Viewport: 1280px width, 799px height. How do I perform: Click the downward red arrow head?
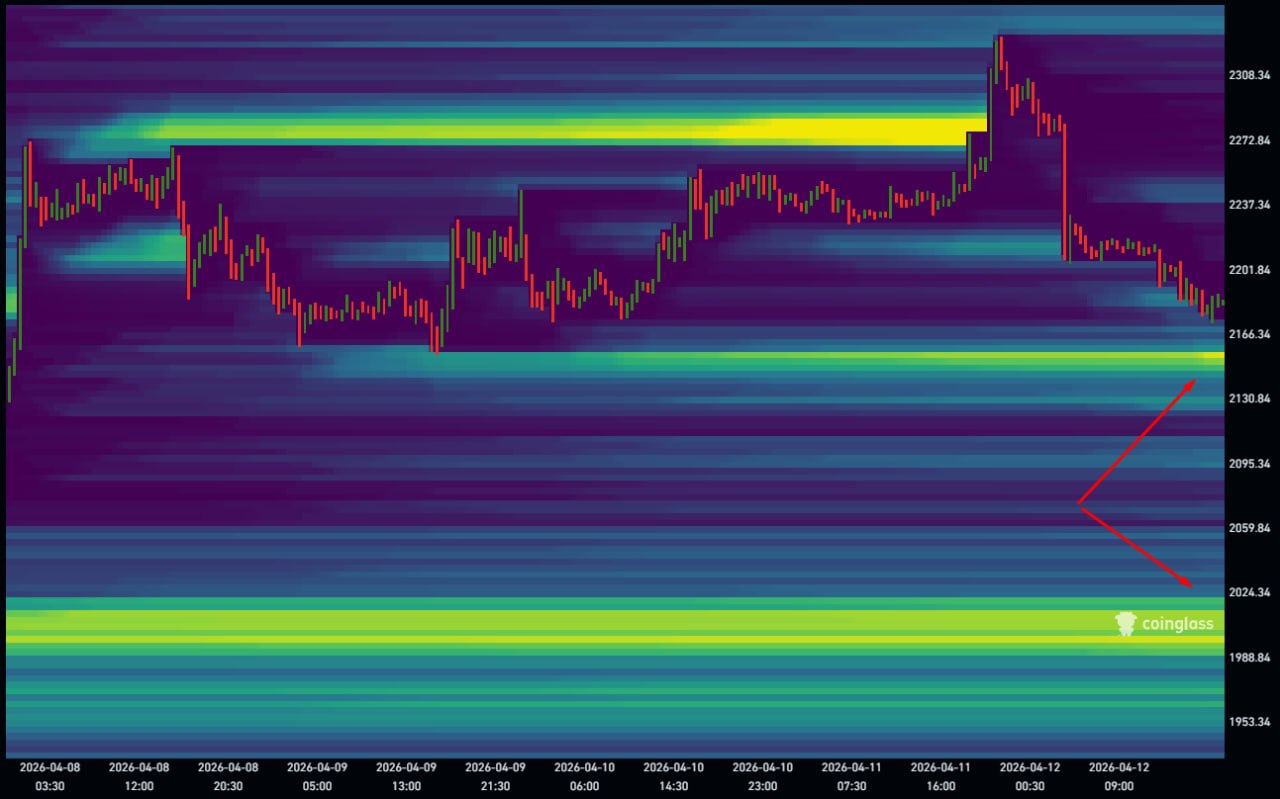point(1188,584)
